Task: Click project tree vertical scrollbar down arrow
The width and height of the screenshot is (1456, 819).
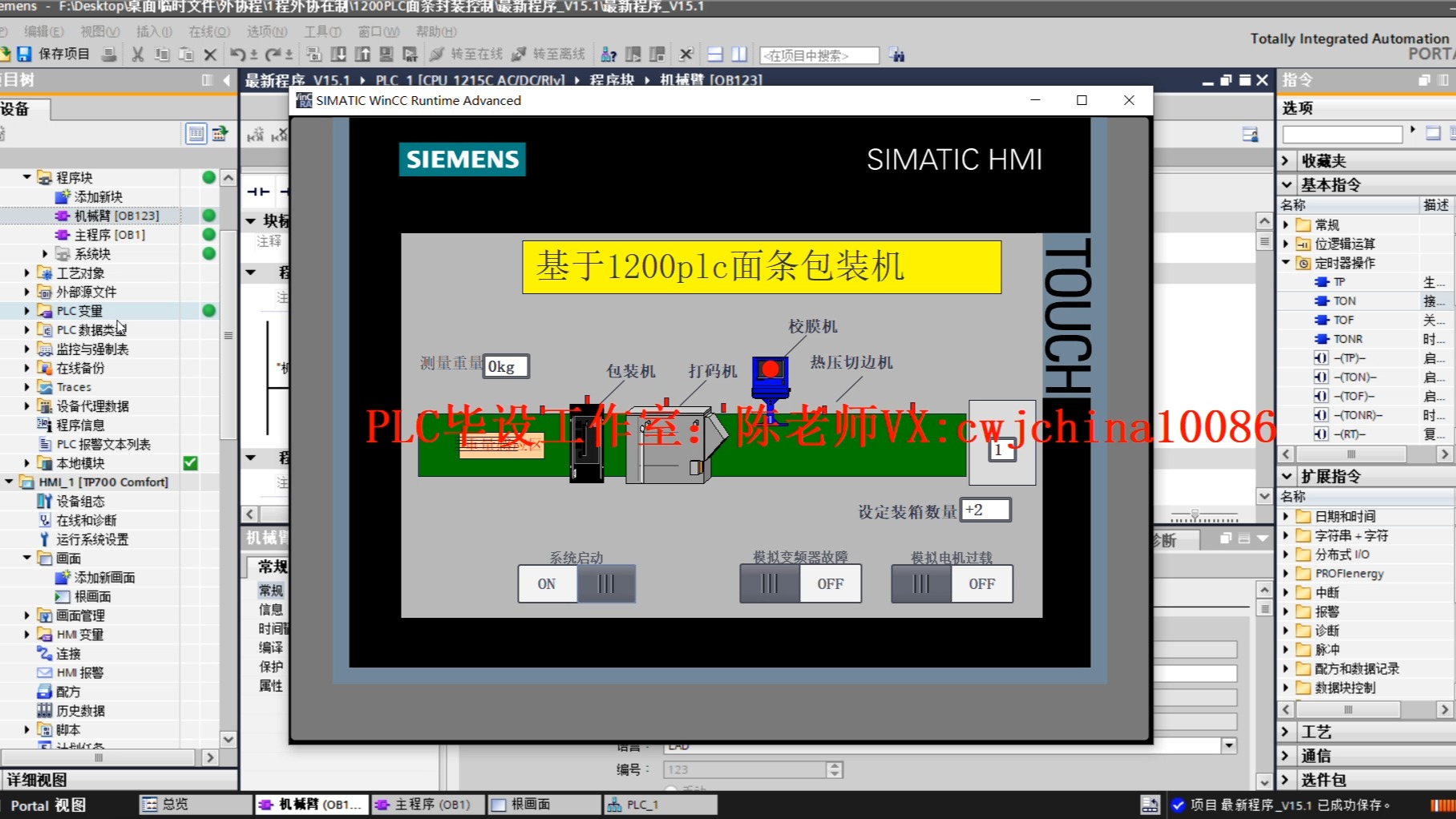Action: pos(229,739)
